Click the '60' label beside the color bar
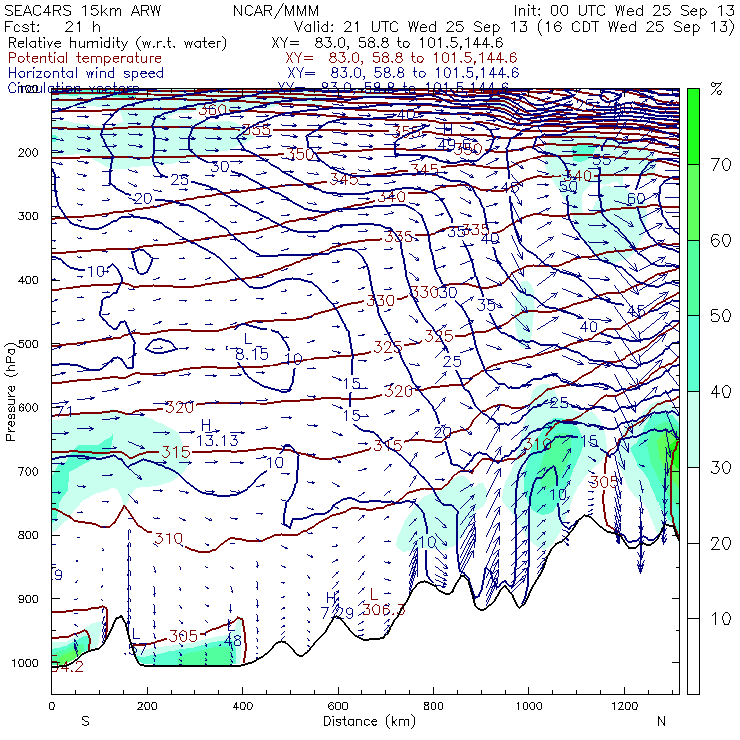Screen dimensions: 740x740 721,241
